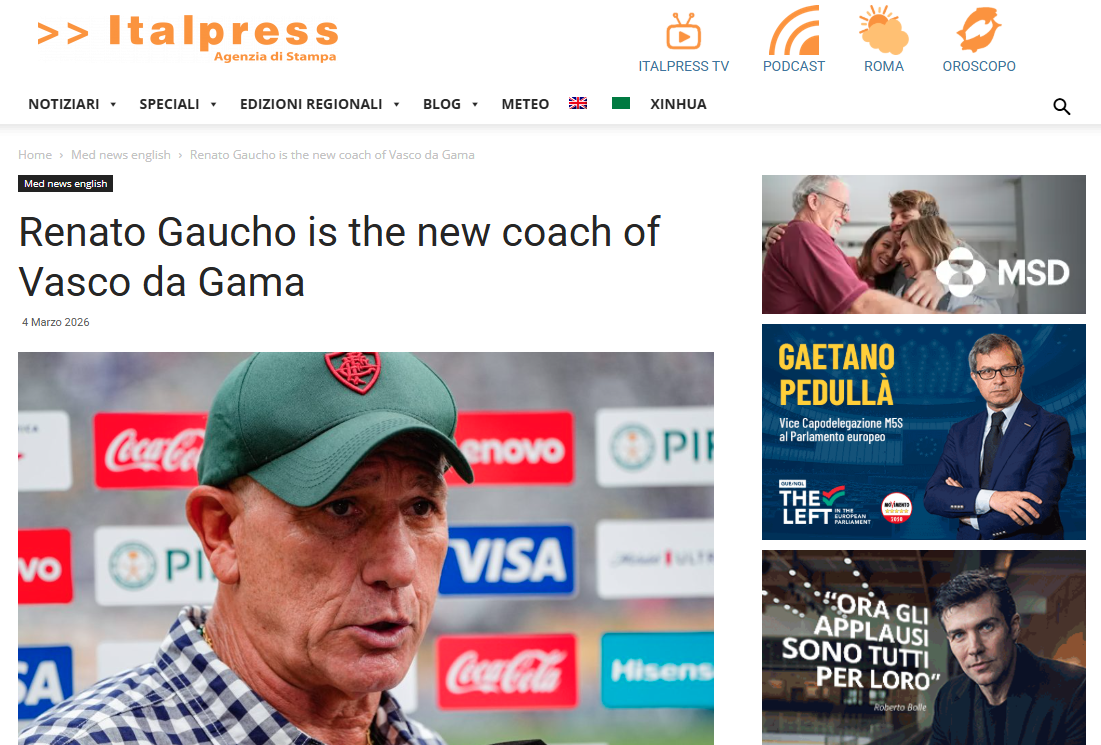Open the Gaetano Pedullà banner
Viewport: 1101px width, 745px height.
(x=923, y=432)
